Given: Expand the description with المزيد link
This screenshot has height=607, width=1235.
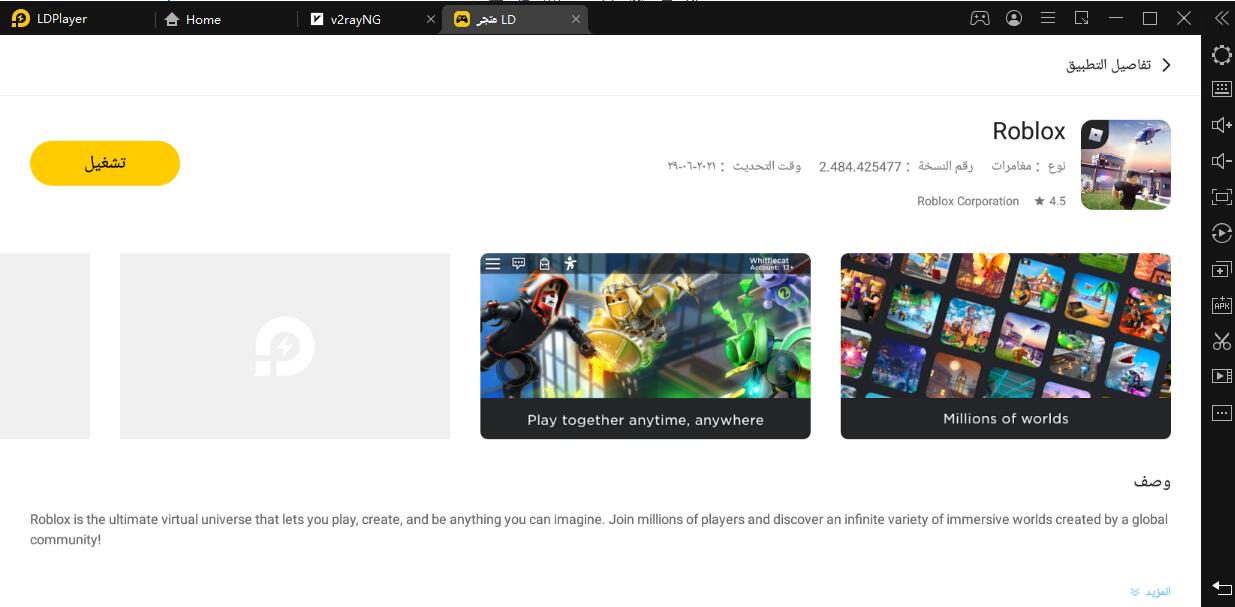Looking at the screenshot, I should point(1151,592).
